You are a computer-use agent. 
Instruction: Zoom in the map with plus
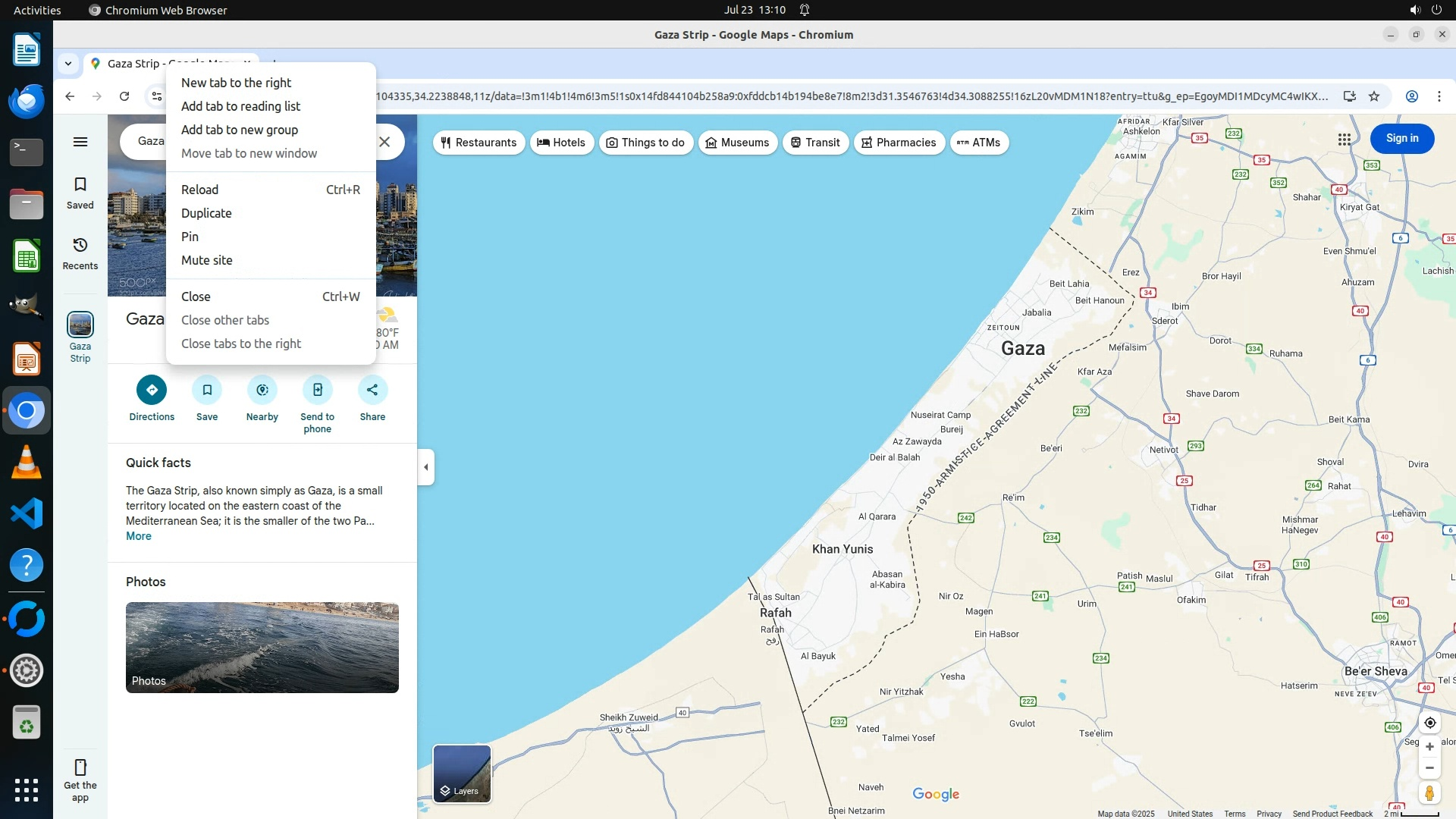click(x=1429, y=747)
